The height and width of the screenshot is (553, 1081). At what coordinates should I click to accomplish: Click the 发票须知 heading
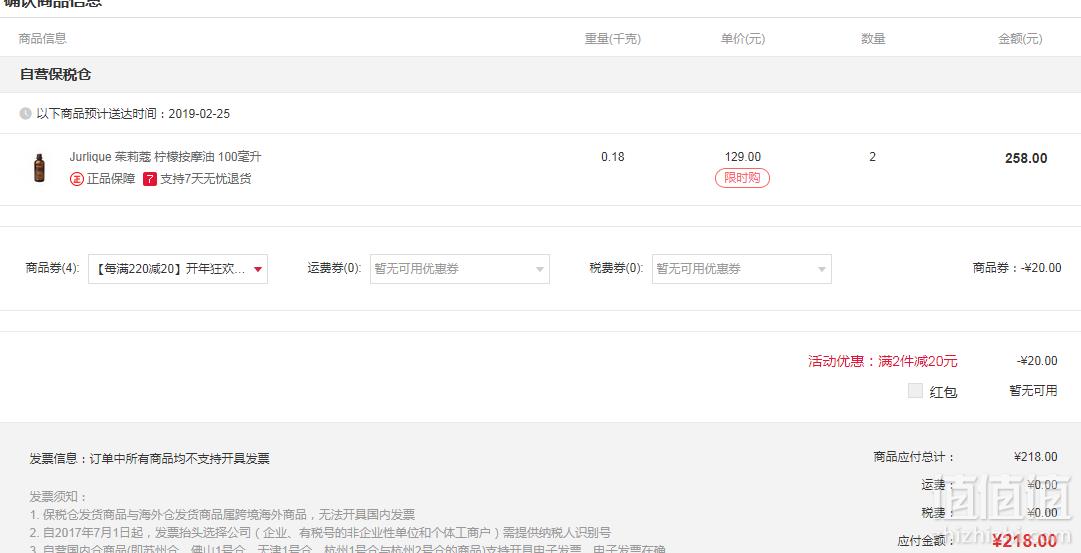59,497
